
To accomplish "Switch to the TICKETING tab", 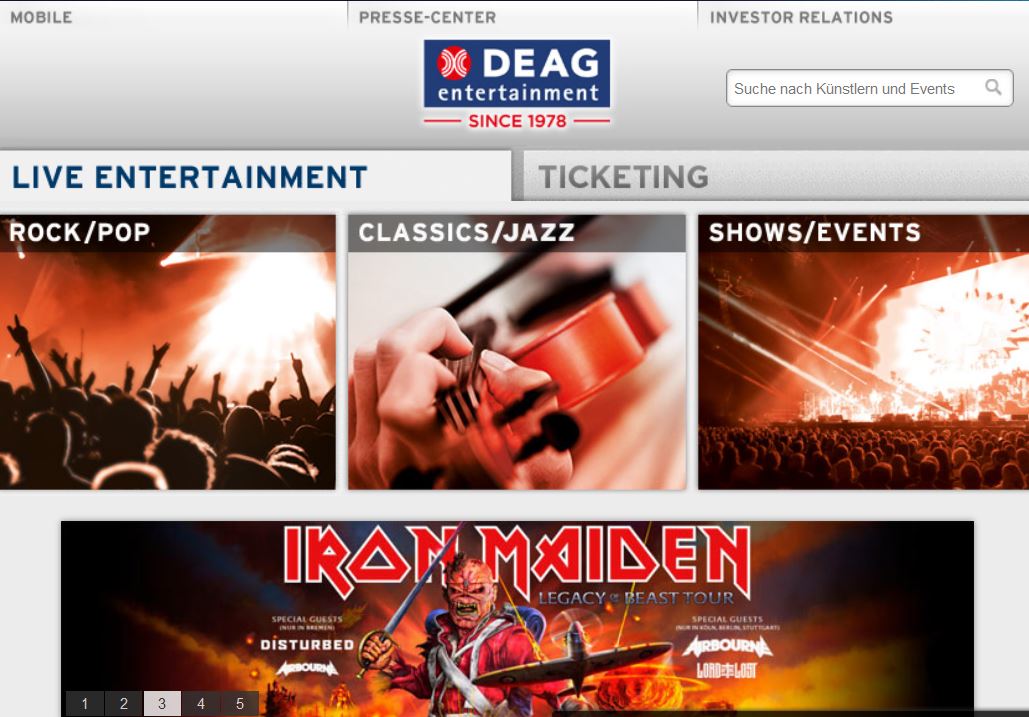I will click(x=776, y=176).
